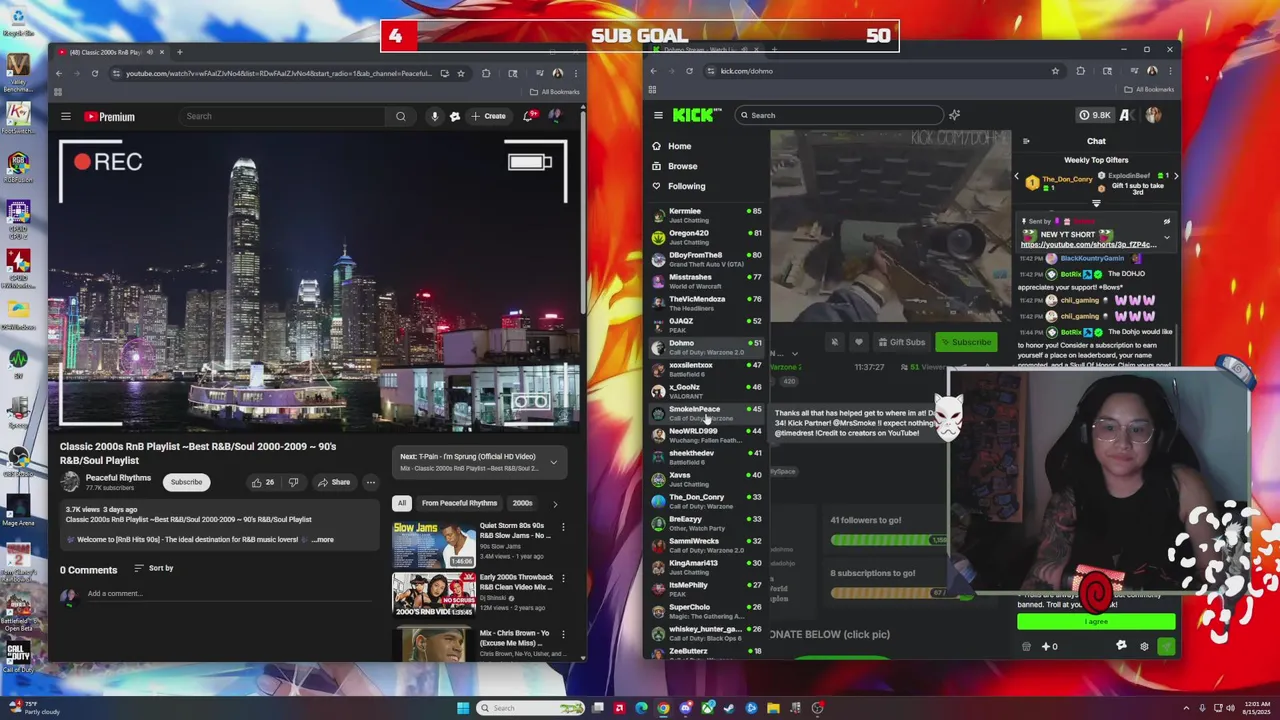This screenshot has width=1280, height=720.
Task: Click the YouTube search magnifier button
Action: pos(400,116)
